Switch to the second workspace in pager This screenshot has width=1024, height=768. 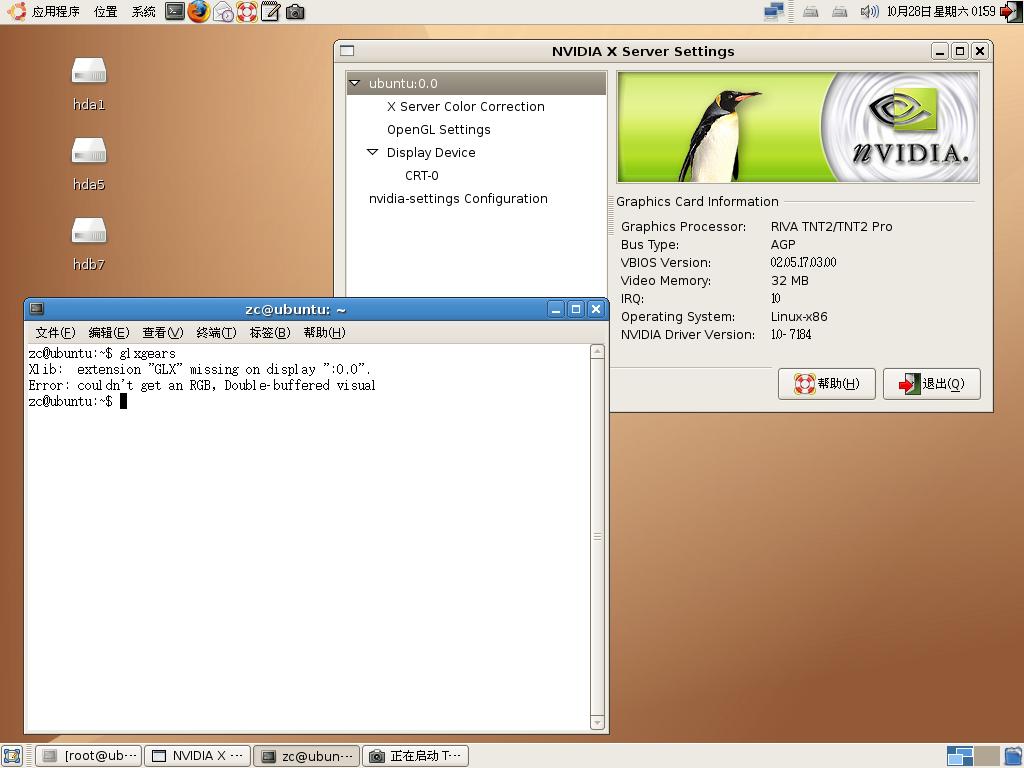coord(987,756)
